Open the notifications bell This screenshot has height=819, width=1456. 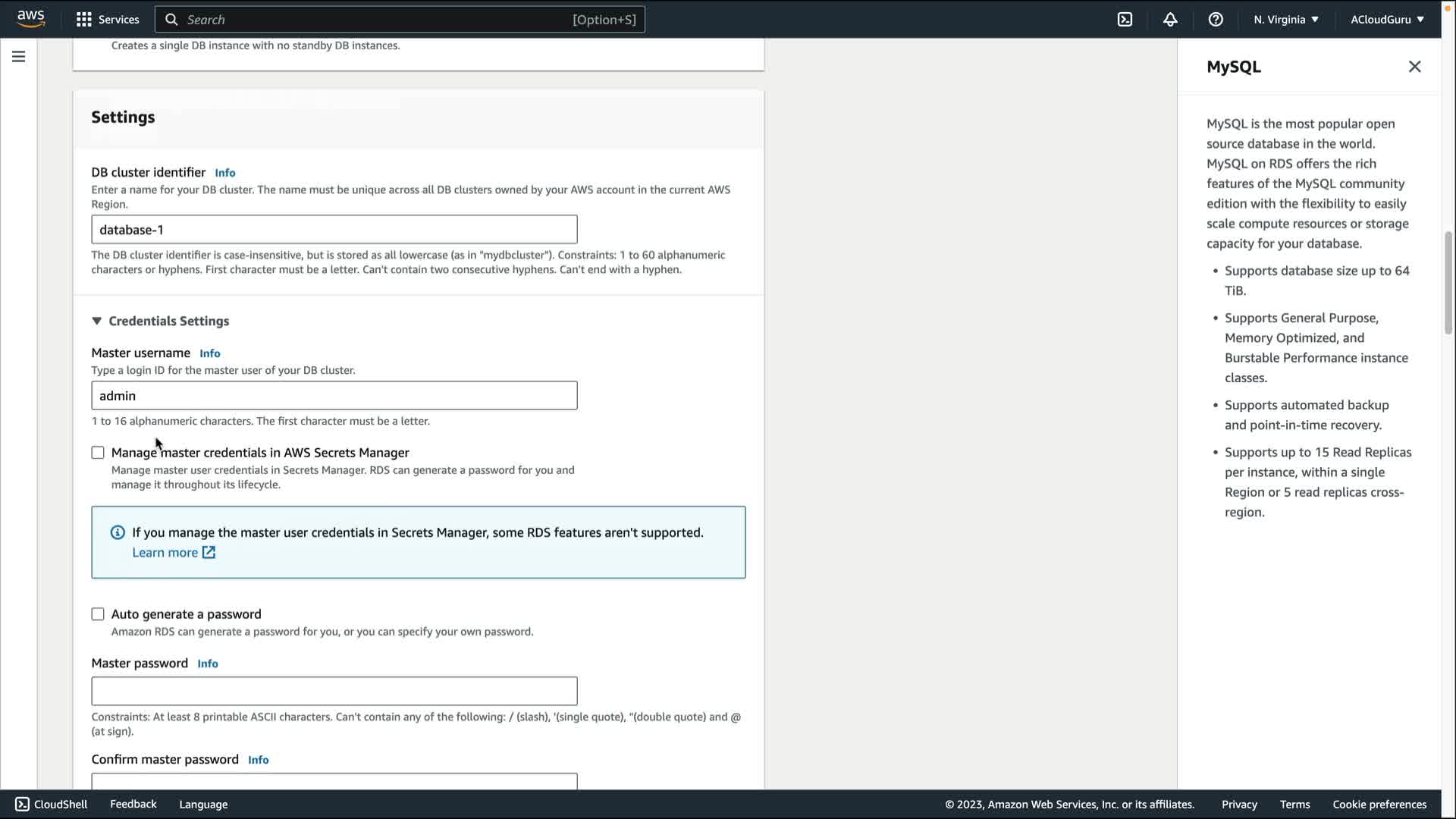tap(1170, 20)
